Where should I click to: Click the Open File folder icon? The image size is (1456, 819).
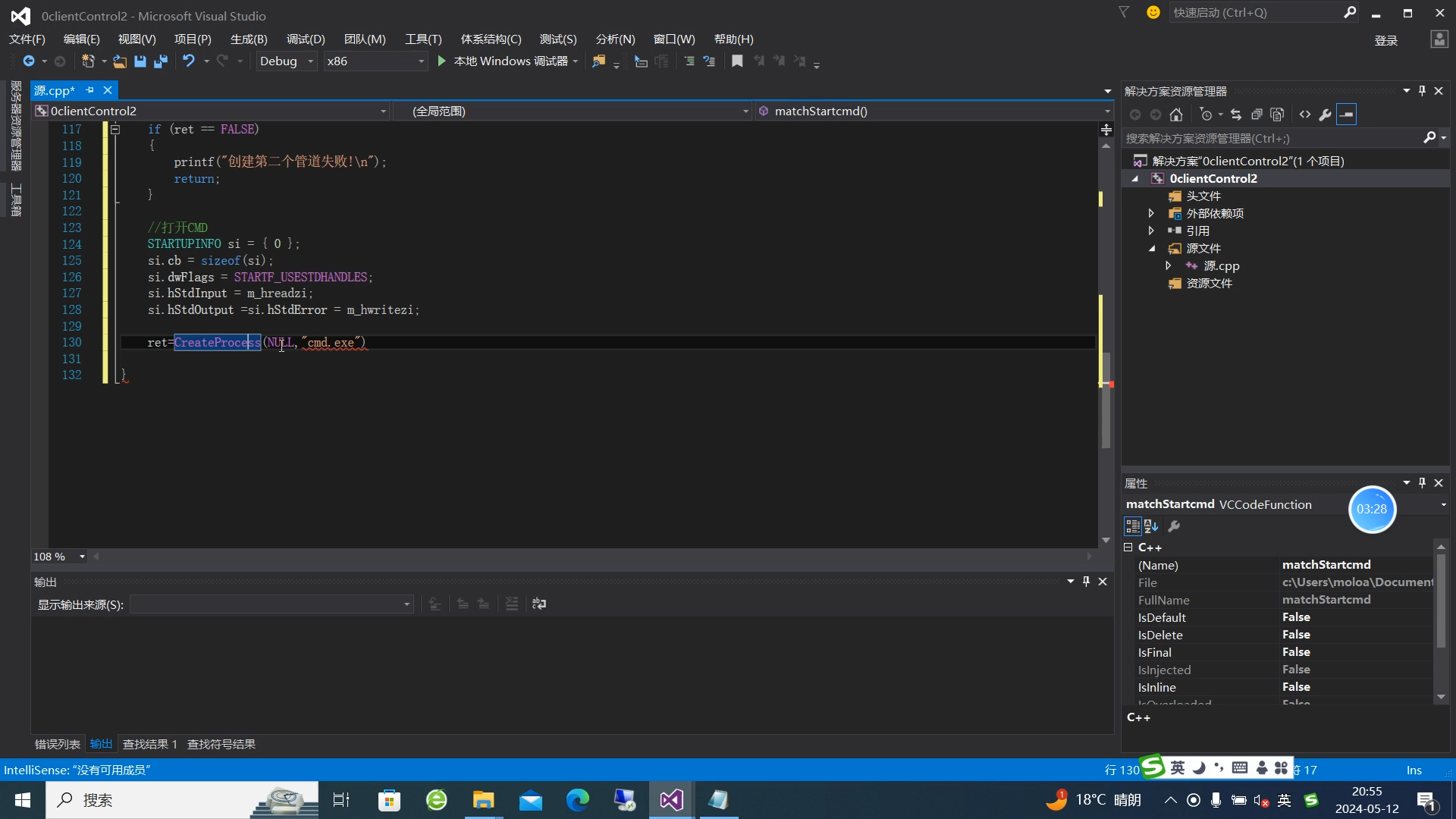[x=120, y=61]
